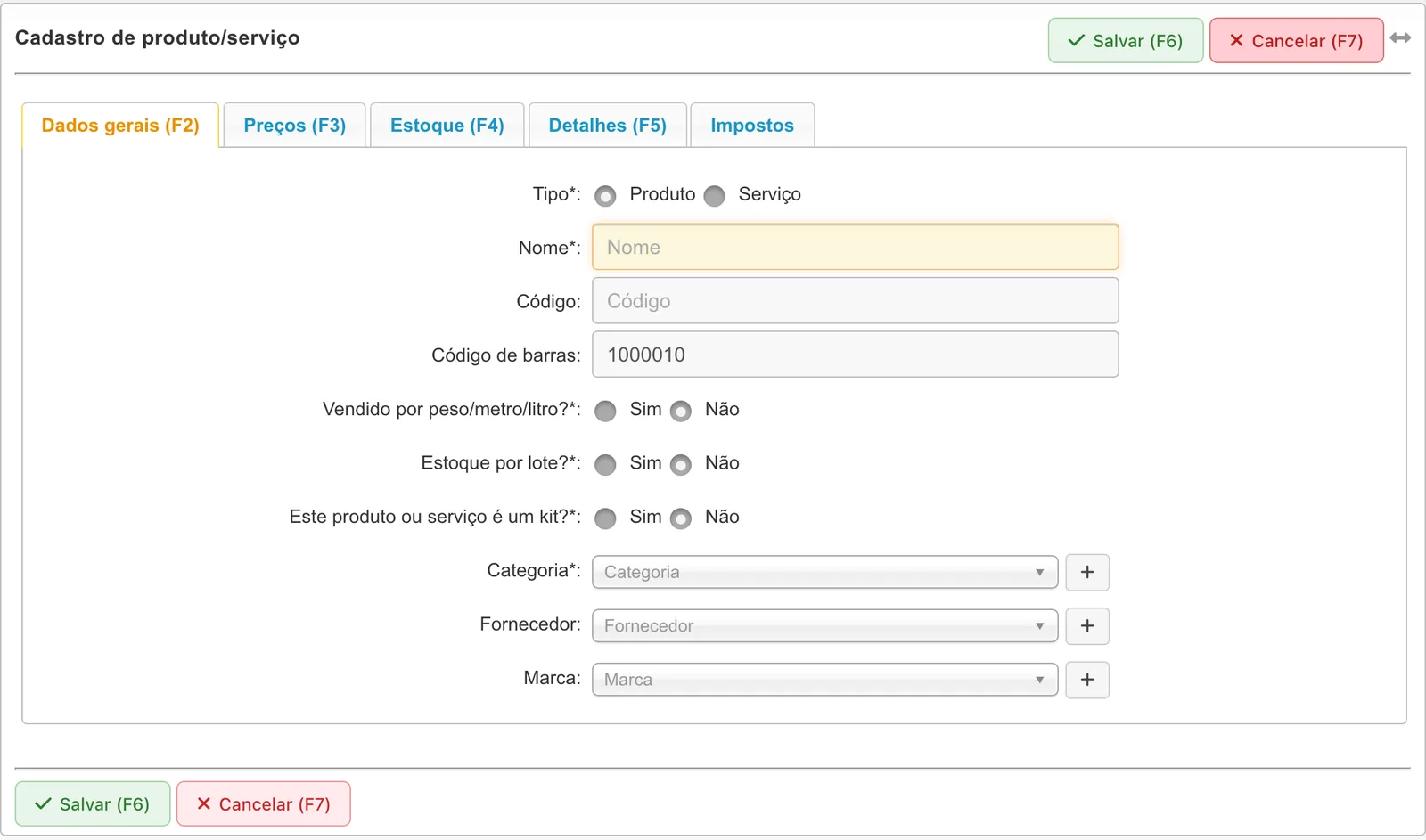Switch to the Estoque (F4) tab
The height and width of the screenshot is (840, 1426).
[447, 126]
